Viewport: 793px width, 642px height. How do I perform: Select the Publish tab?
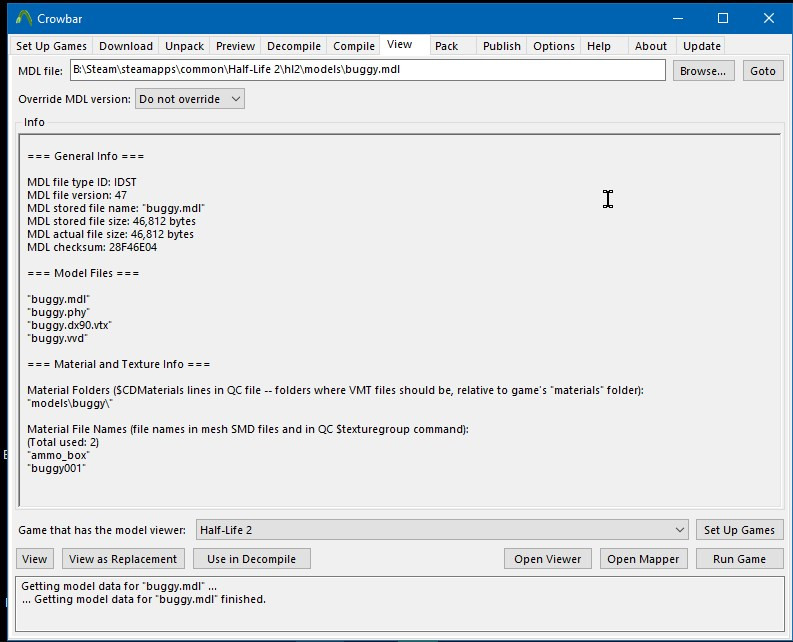tap(501, 46)
